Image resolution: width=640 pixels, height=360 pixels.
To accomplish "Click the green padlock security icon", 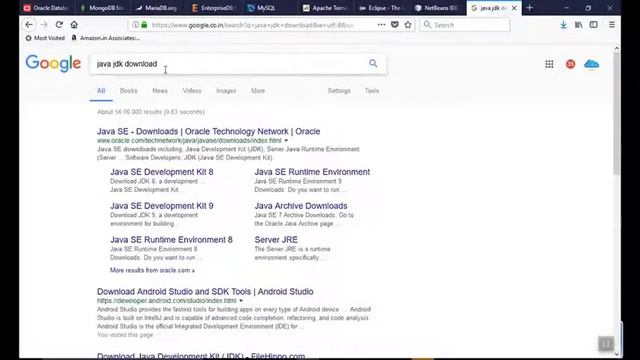I will pos(144,25).
